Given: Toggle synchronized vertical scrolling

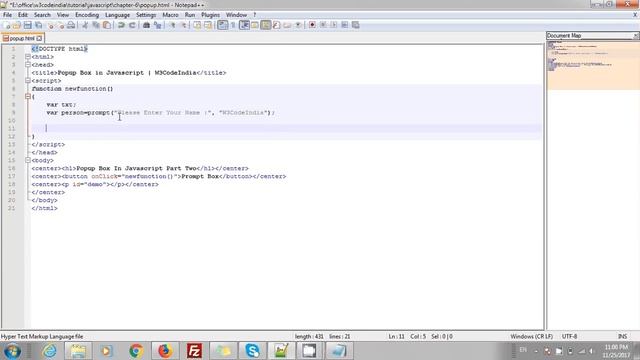Looking at the screenshot, I should pos(197,25).
